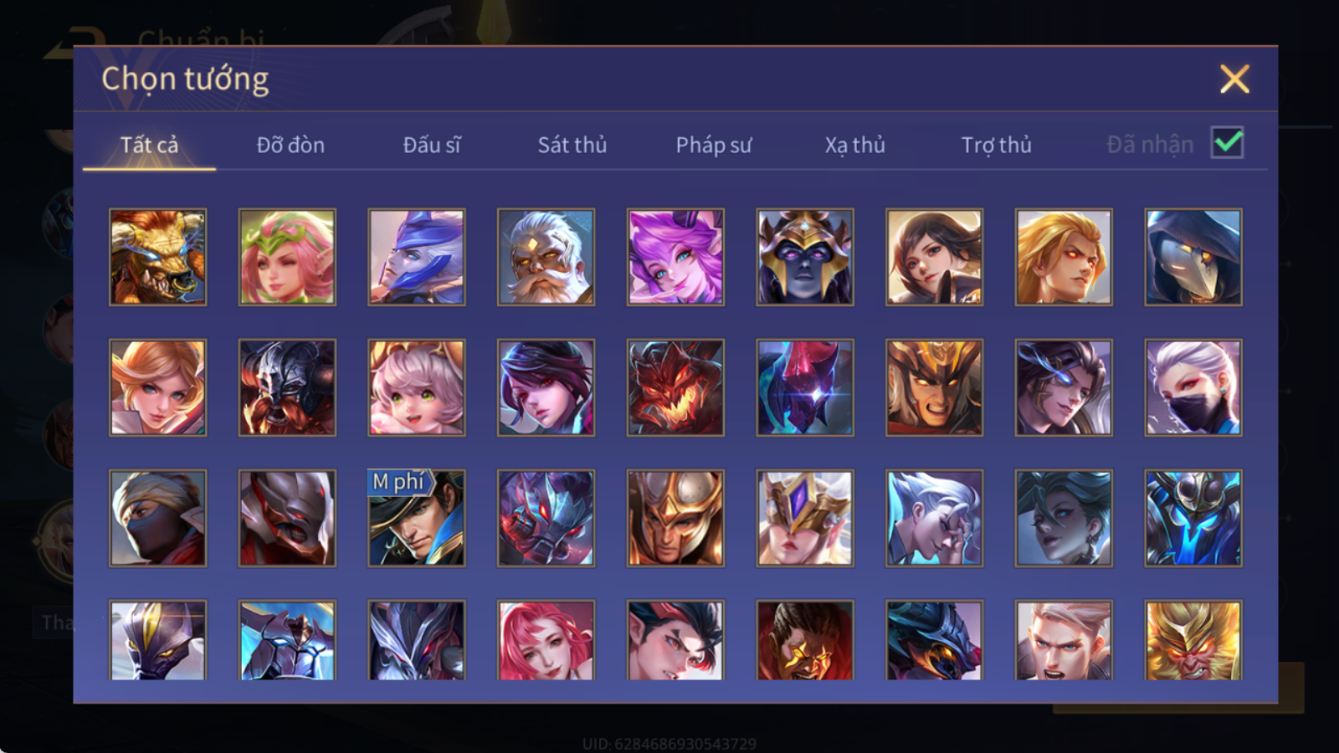1339x753 pixels.
Task: Show the 'Pháp sư' hero list
Action: click(714, 145)
